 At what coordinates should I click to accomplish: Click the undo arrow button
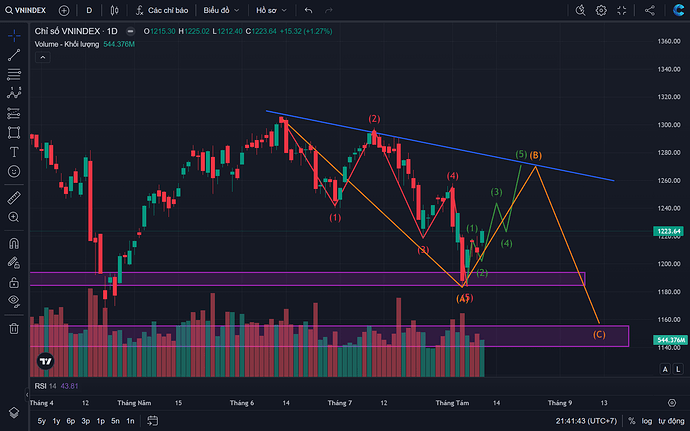click(x=308, y=10)
